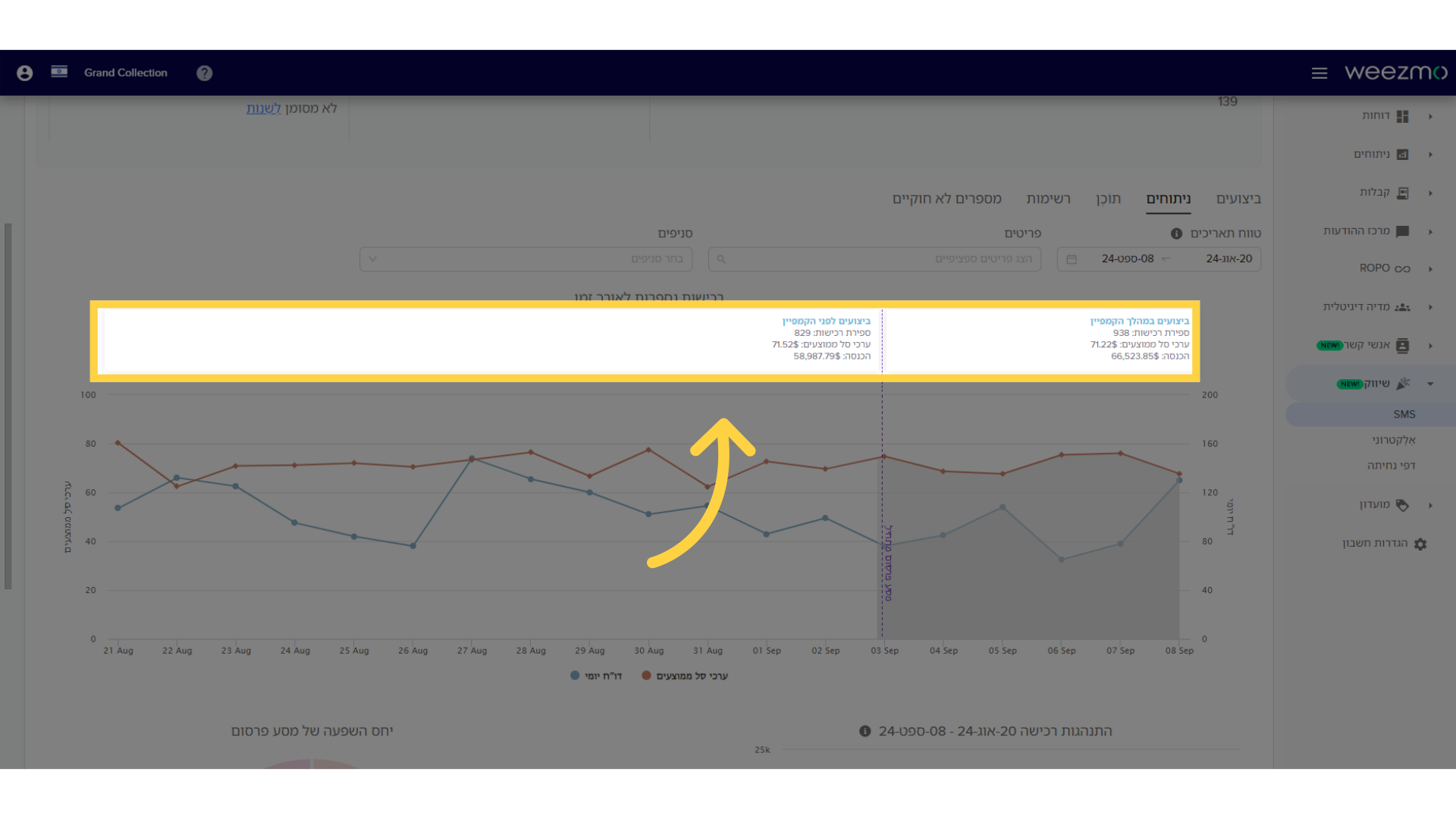The image size is (1456, 819).
Task: Click the קבלות receipt icon
Action: click(1402, 193)
